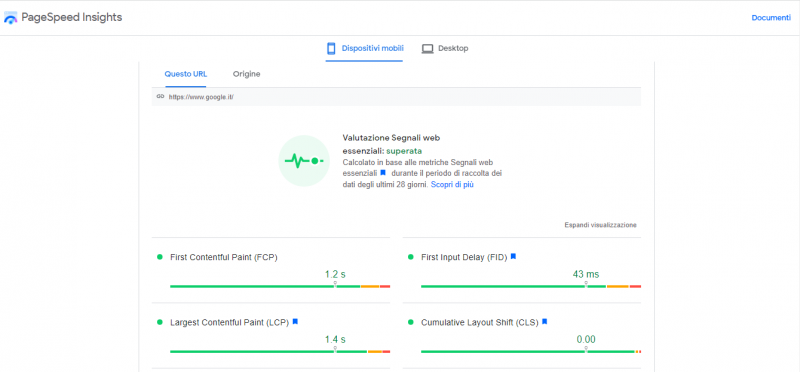The width and height of the screenshot is (800, 372).
Task: Open the Scopri di più link
Action: pyautogui.click(x=452, y=185)
